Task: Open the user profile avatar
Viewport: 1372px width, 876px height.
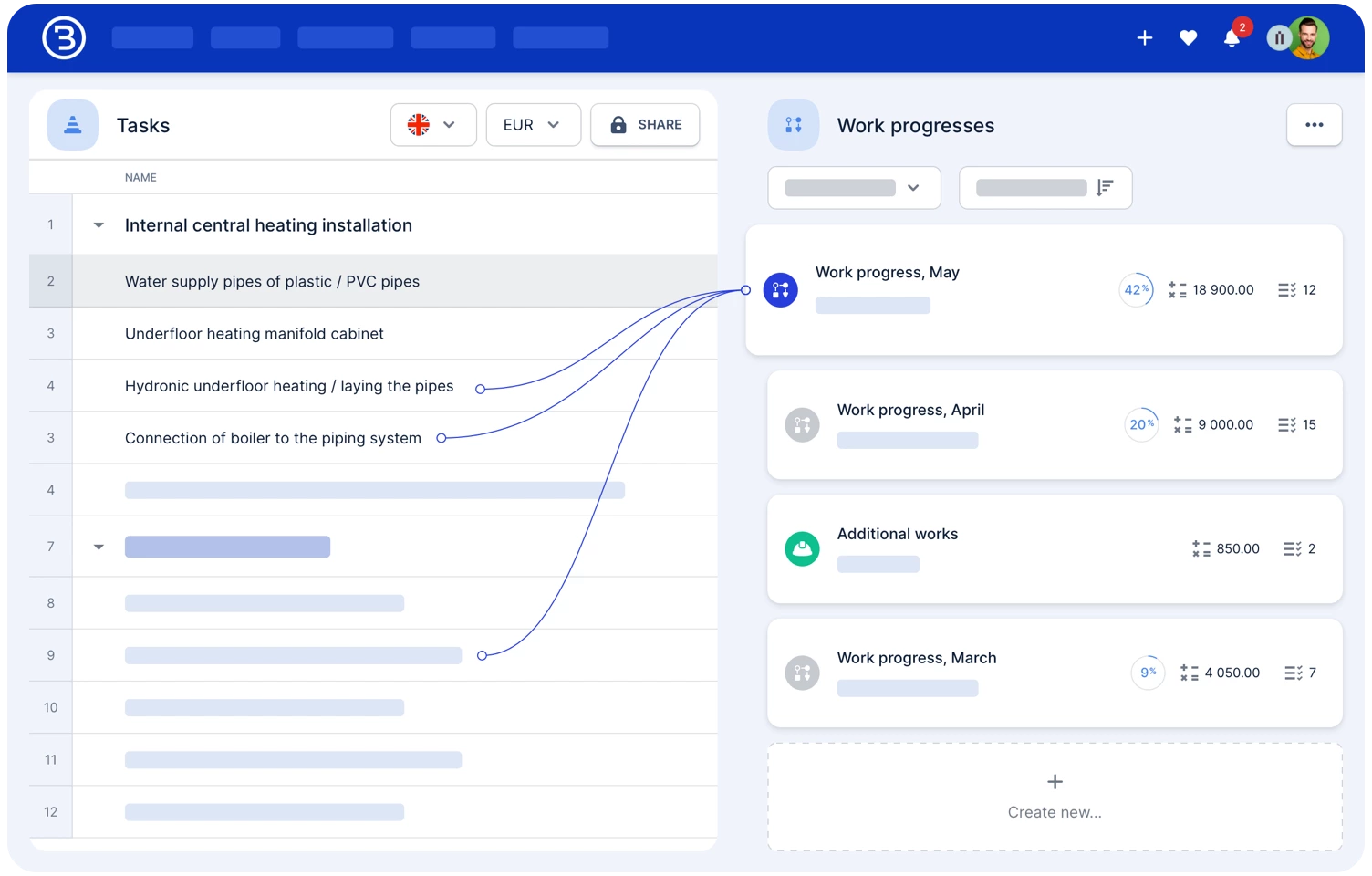Action: point(1307,38)
